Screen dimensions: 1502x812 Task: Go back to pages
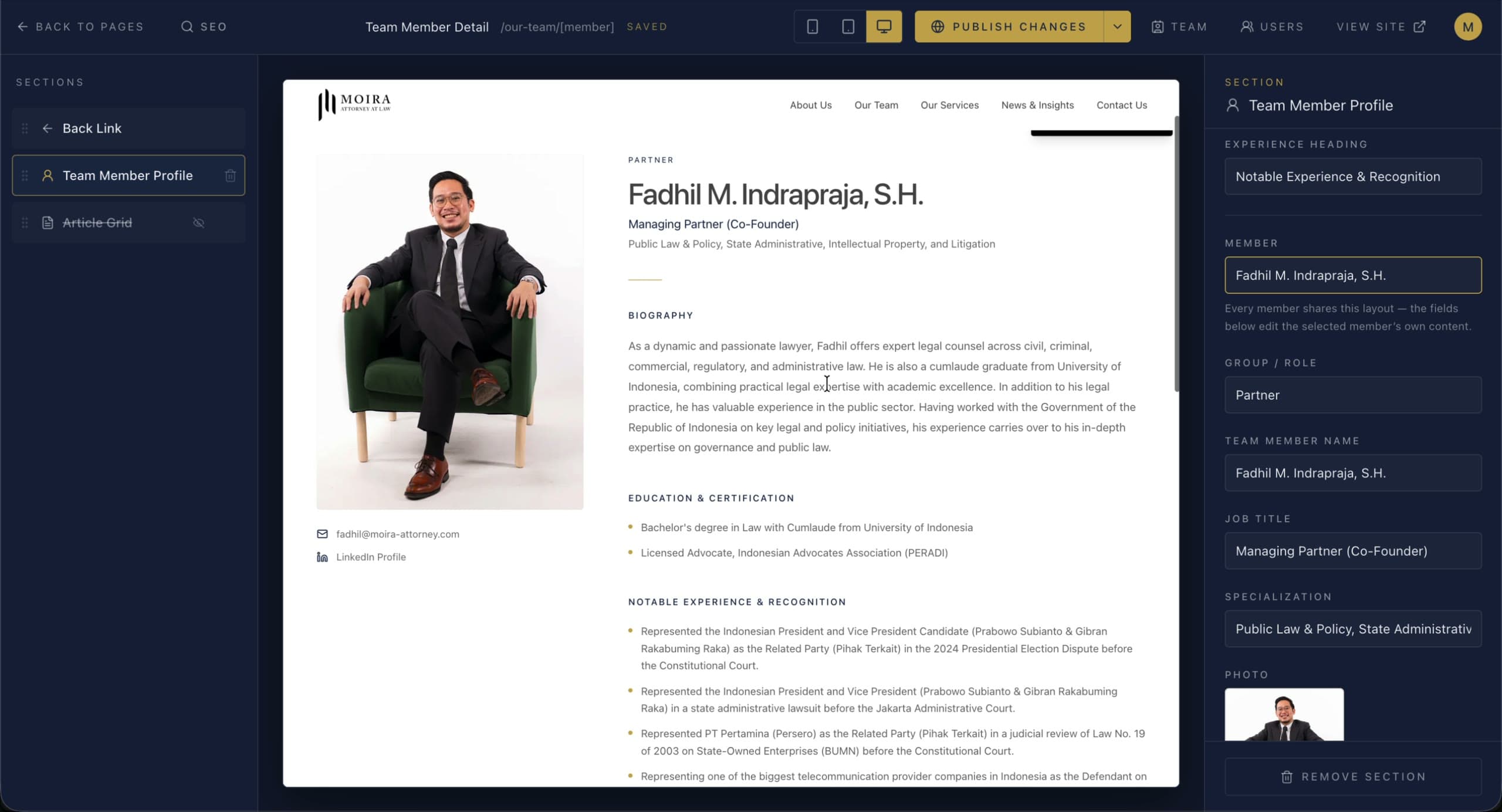click(x=80, y=26)
